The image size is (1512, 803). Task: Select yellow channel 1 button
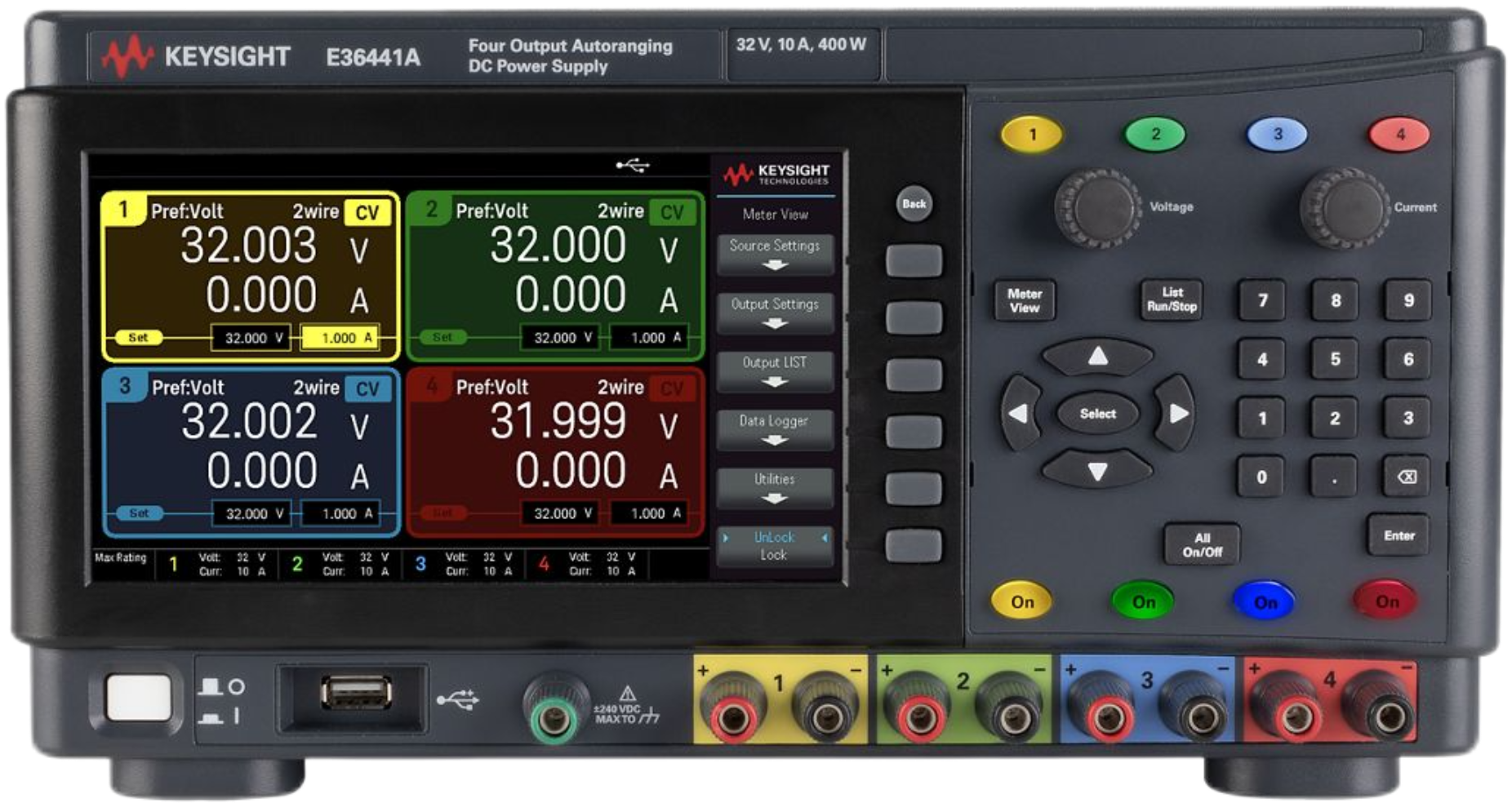point(1032,135)
